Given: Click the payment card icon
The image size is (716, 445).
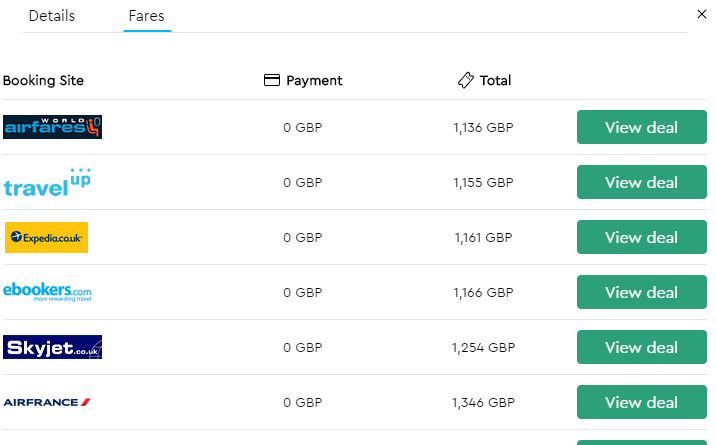Looking at the screenshot, I should [x=272, y=80].
